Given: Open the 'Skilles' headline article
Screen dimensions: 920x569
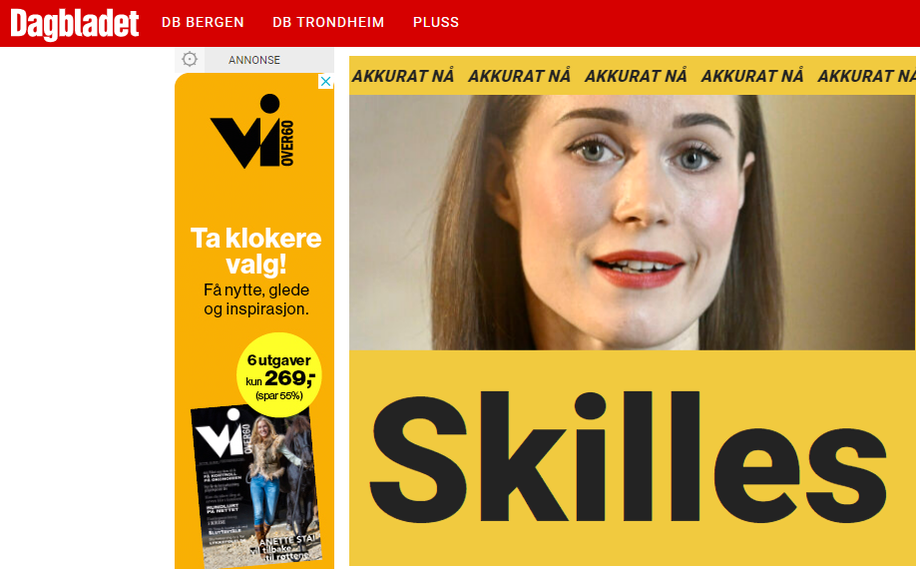Looking at the screenshot, I should [627, 458].
